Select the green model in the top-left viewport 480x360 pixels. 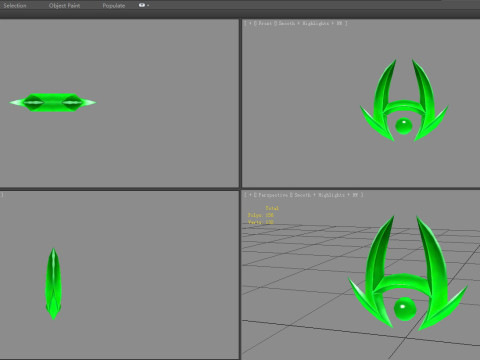[53, 102]
